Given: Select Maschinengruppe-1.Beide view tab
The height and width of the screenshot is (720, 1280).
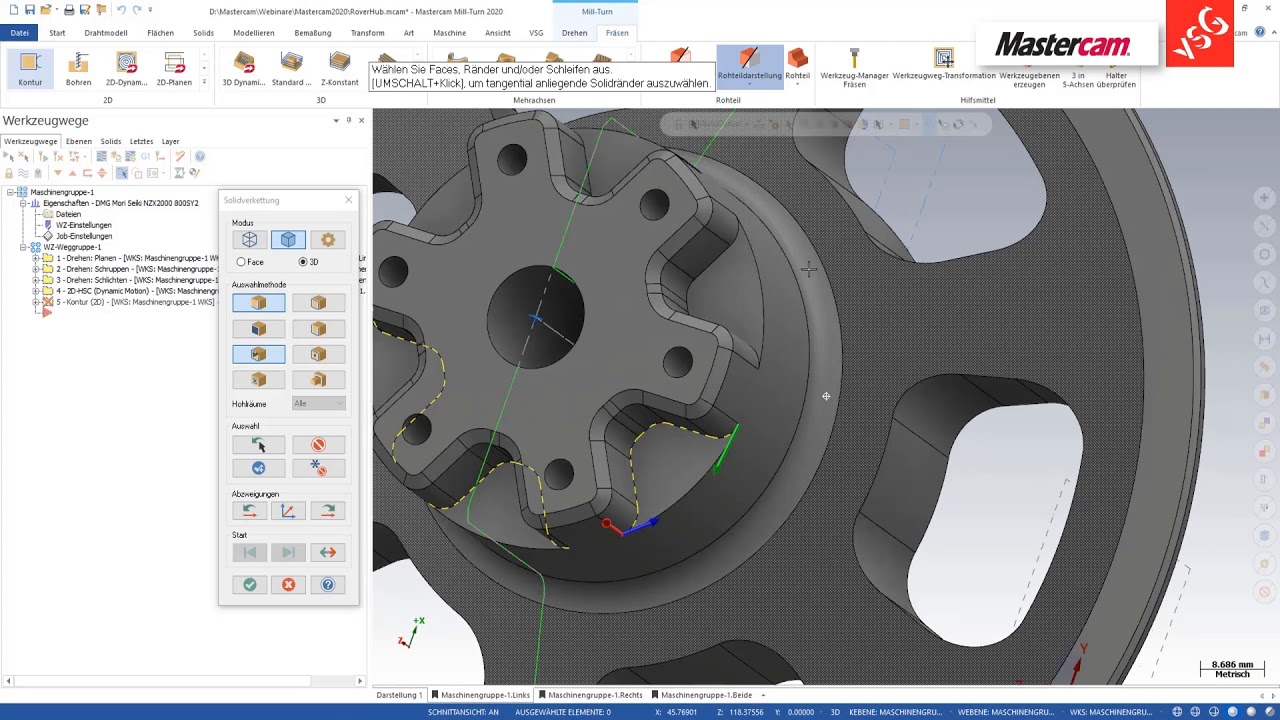Looking at the screenshot, I should [x=701, y=695].
